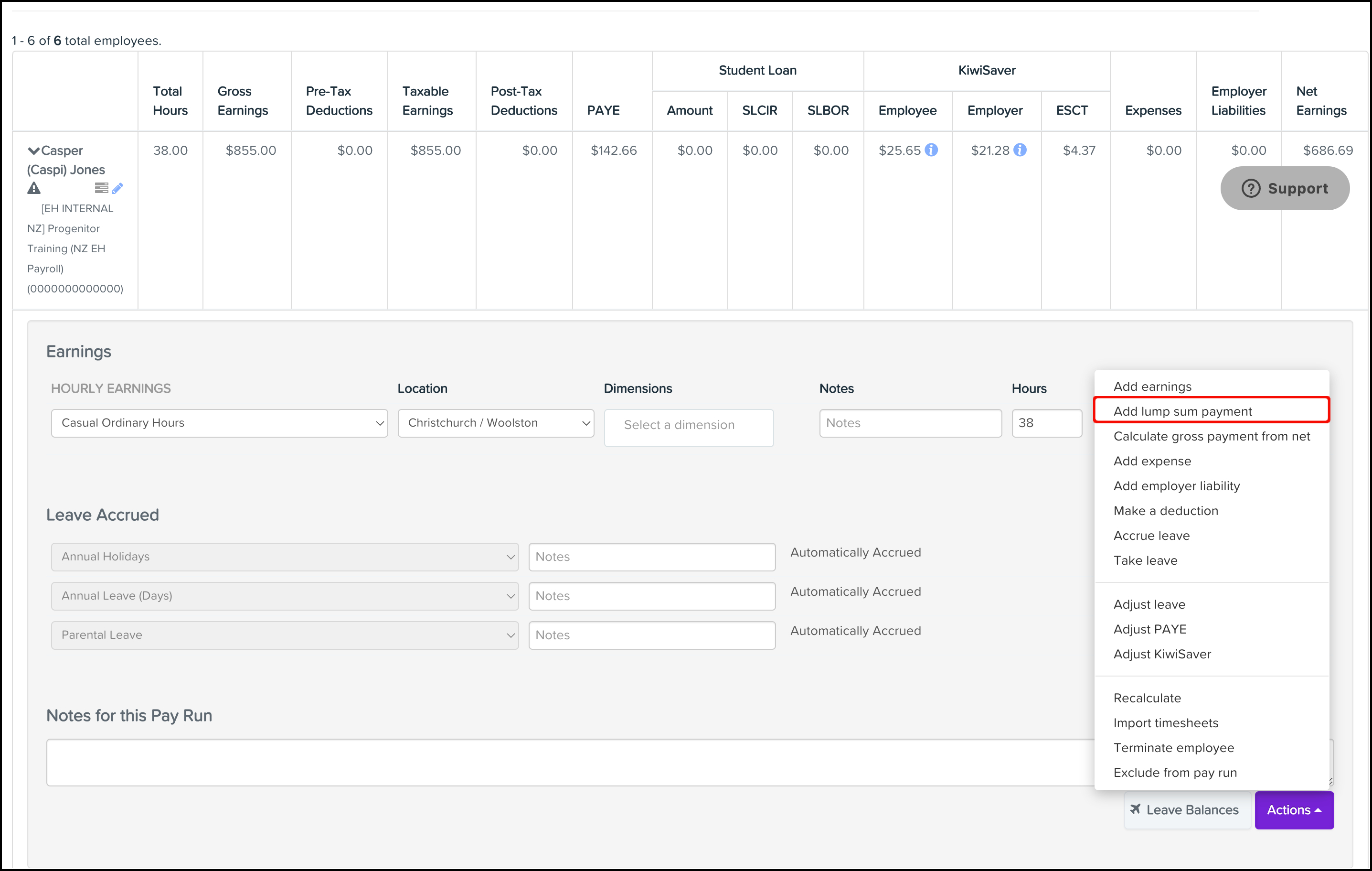Click the info icon beside $21.28 KiwiSaver Employer
1372x871 pixels.
click(1020, 150)
